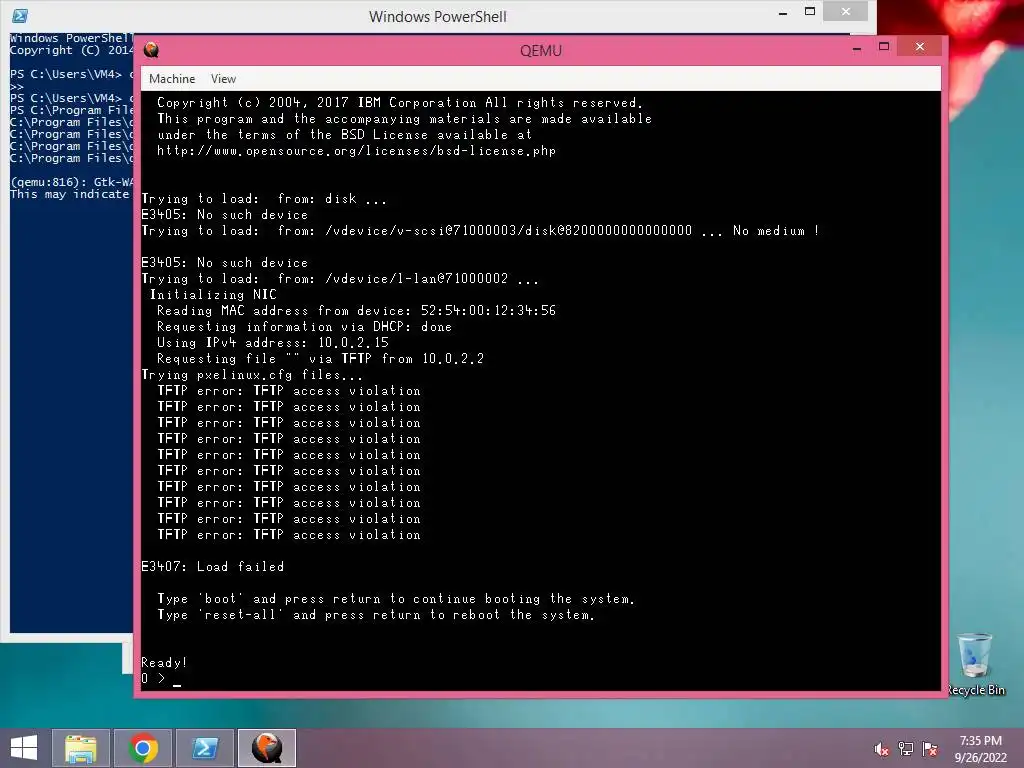Click the l-lan@71000002 load line
1024x768 pixels.
[x=340, y=279]
